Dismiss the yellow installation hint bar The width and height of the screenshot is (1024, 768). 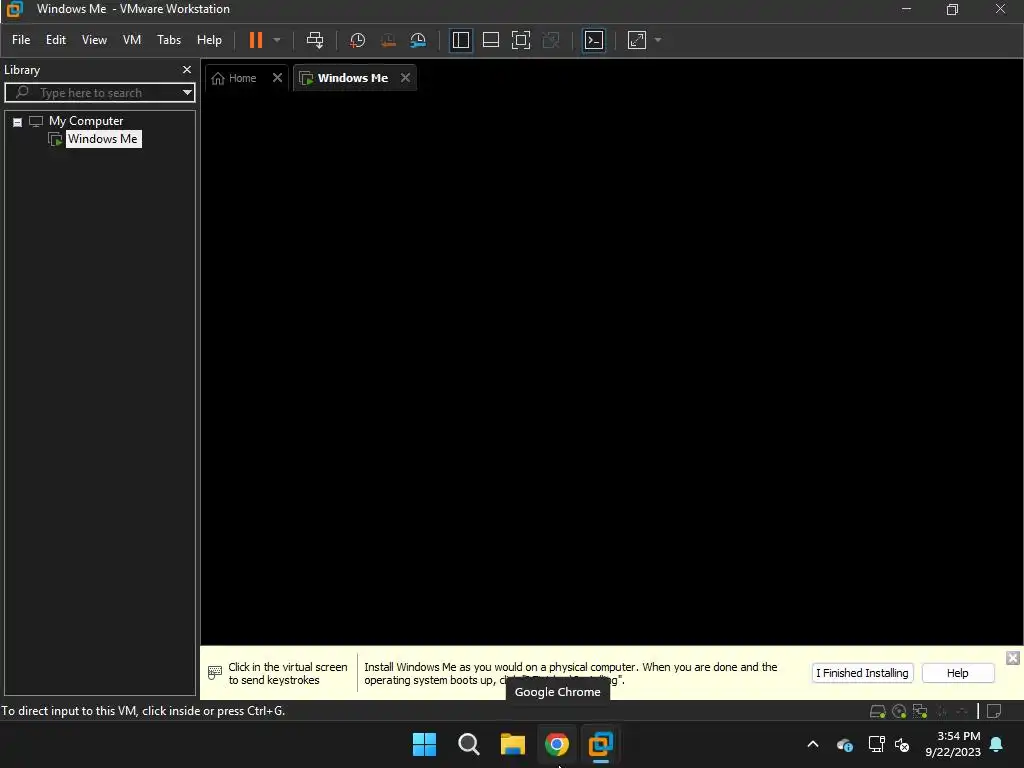pos(1012,658)
